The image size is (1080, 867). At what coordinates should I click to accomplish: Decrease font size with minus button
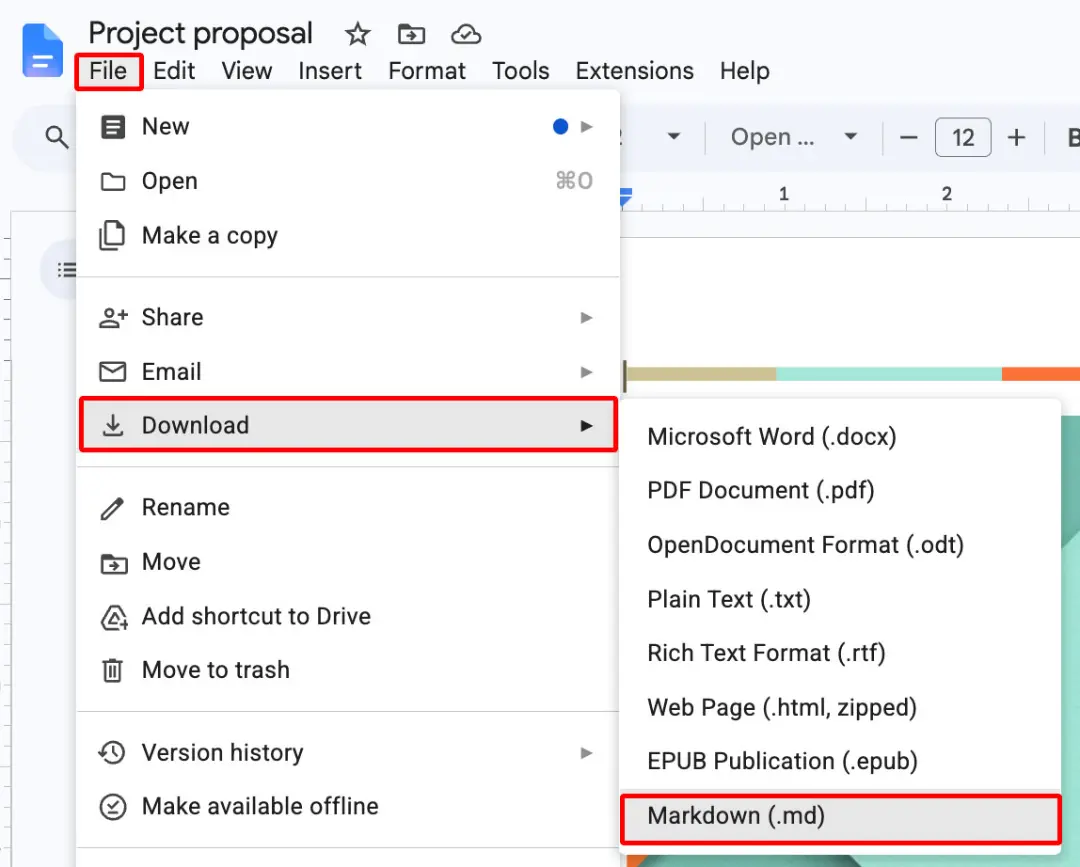(908, 138)
